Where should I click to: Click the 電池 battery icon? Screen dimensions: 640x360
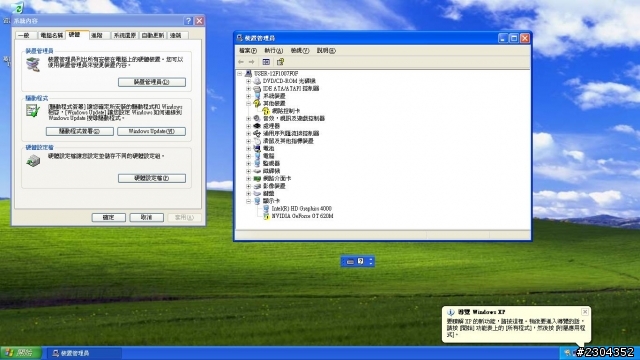tap(257, 148)
